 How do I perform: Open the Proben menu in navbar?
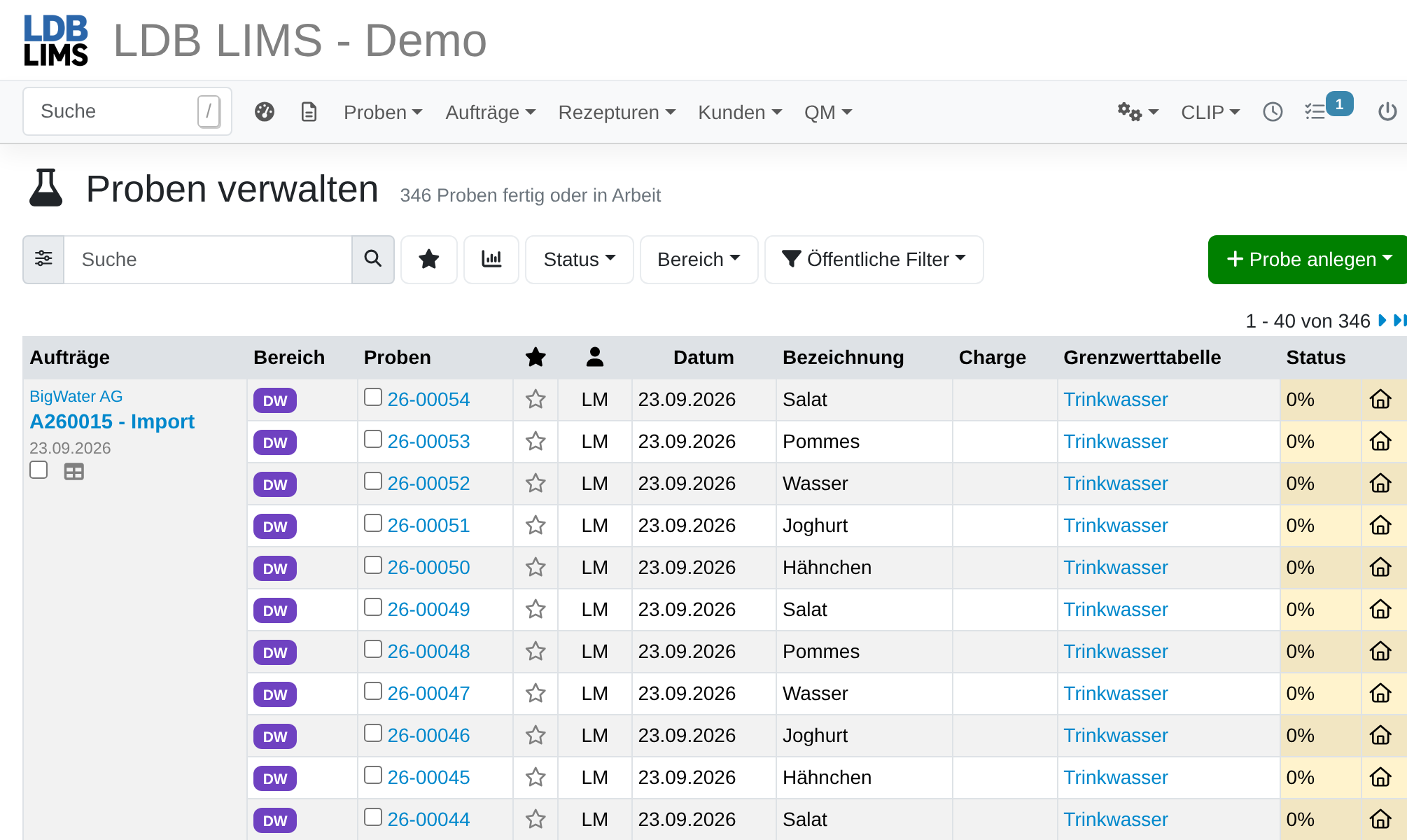pos(383,113)
